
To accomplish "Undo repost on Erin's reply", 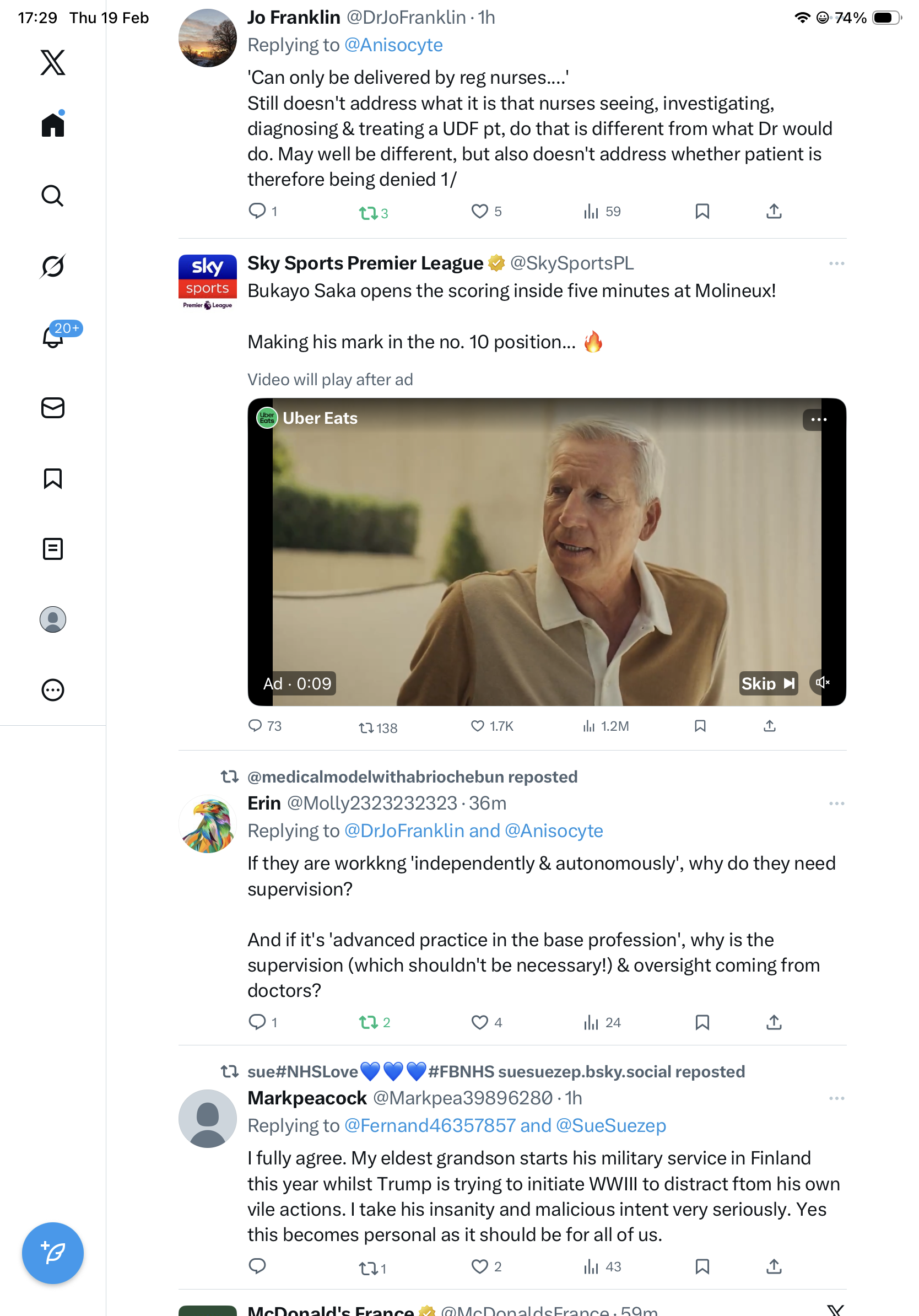I will coord(368,1022).
